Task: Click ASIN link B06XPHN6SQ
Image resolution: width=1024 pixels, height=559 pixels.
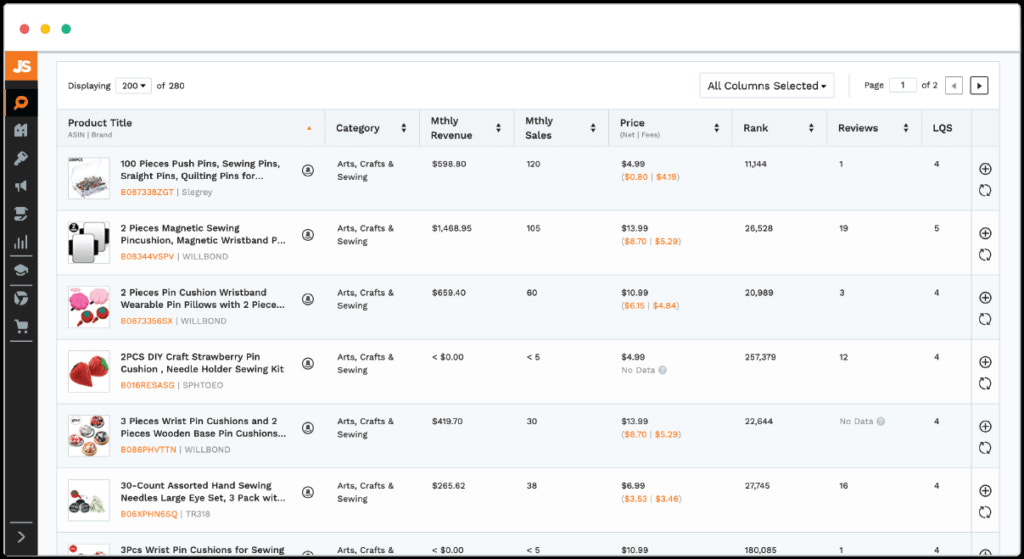Action: [148, 514]
